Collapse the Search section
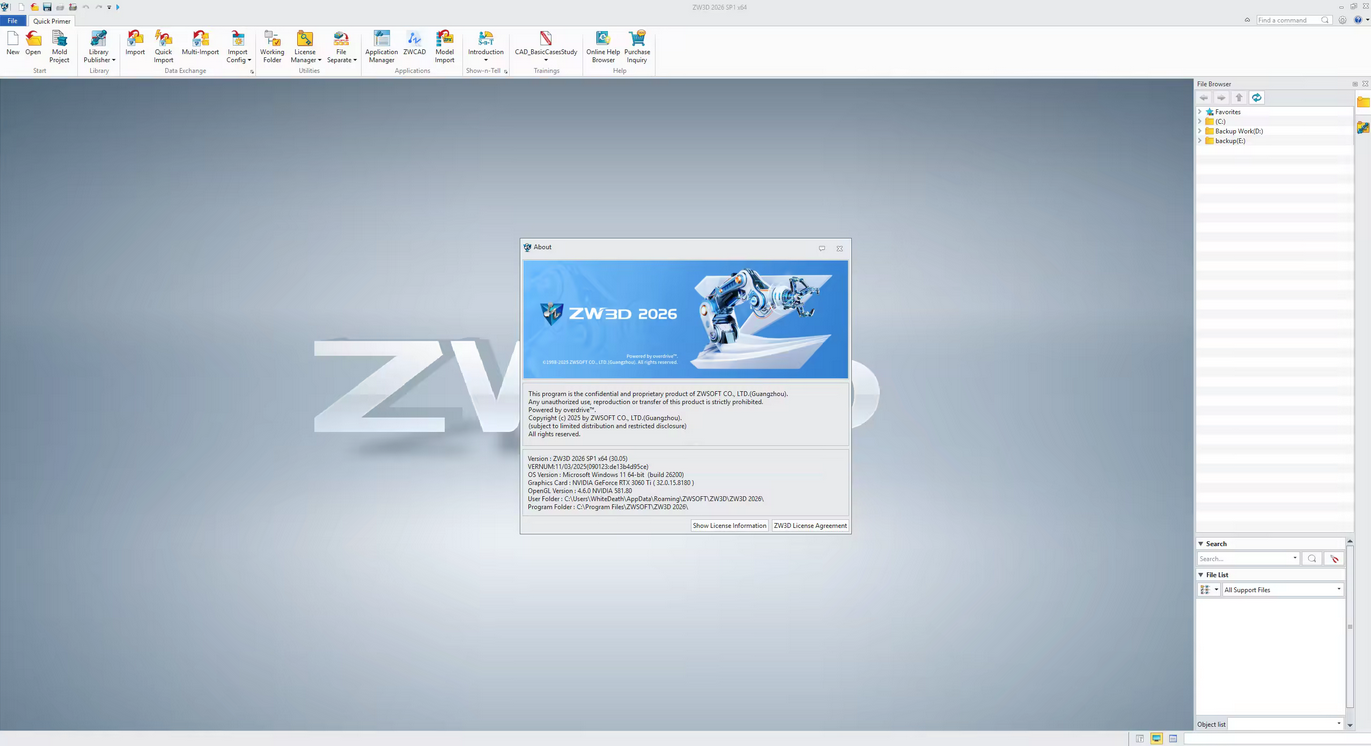The image size is (1371, 746). click(x=1201, y=544)
